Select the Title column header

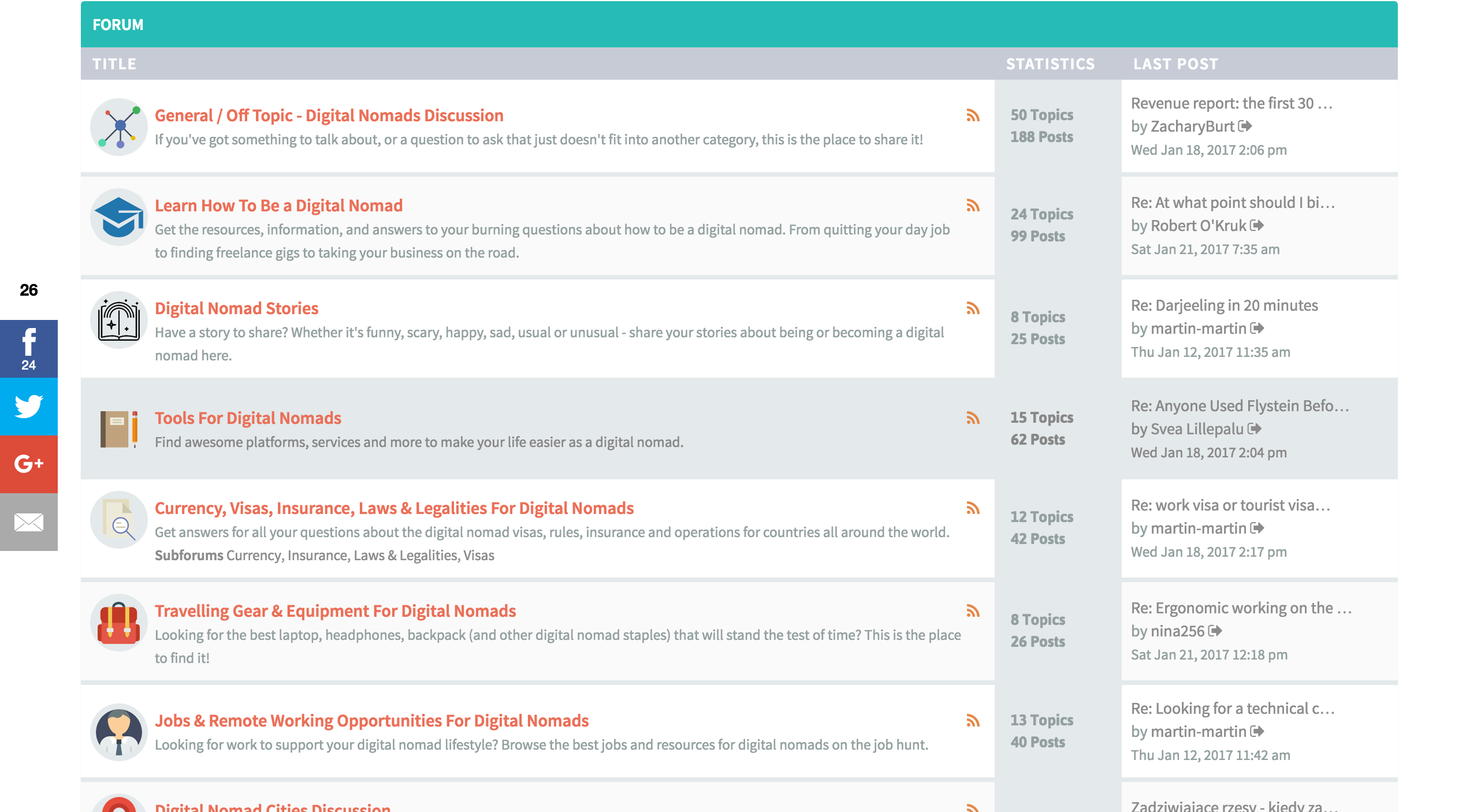(x=115, y=64)
